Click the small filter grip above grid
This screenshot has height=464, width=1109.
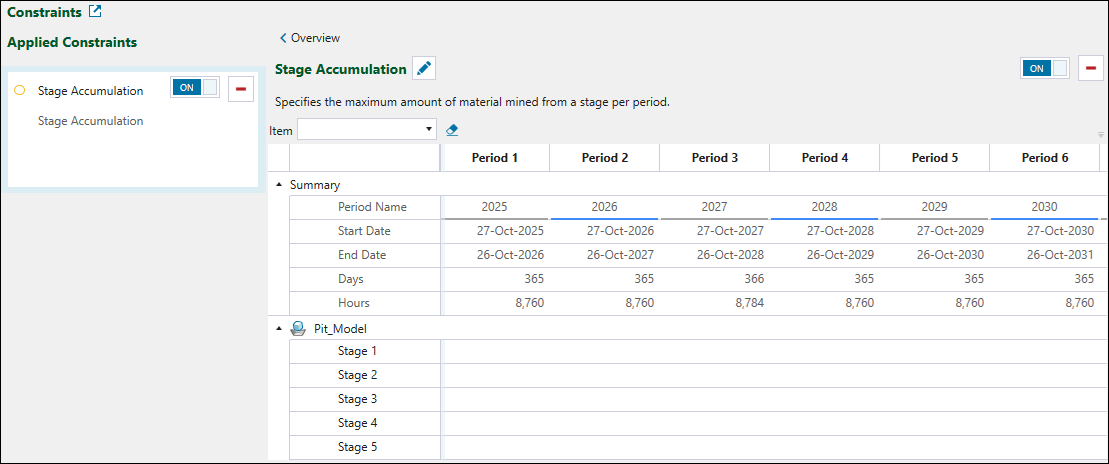1101,134
